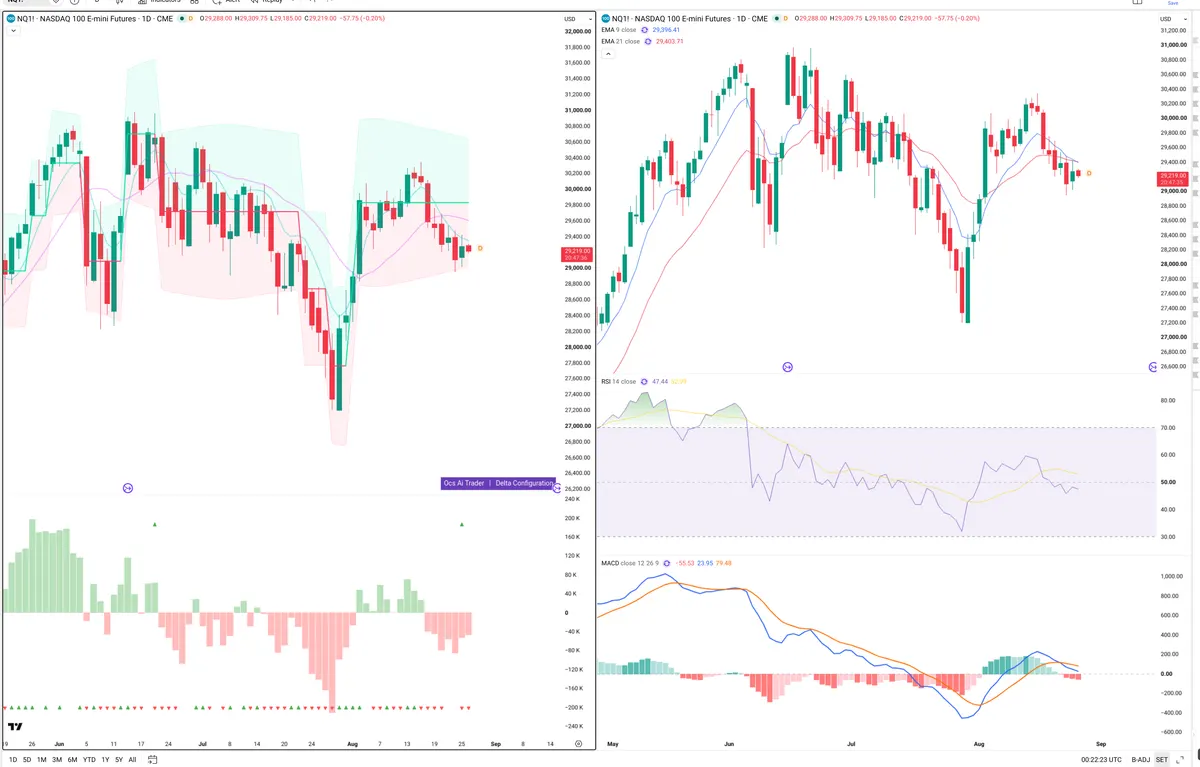The width and height of the screenshot is (1200, 767).
Task: Select the YTD time range
Action: [89, 759]
